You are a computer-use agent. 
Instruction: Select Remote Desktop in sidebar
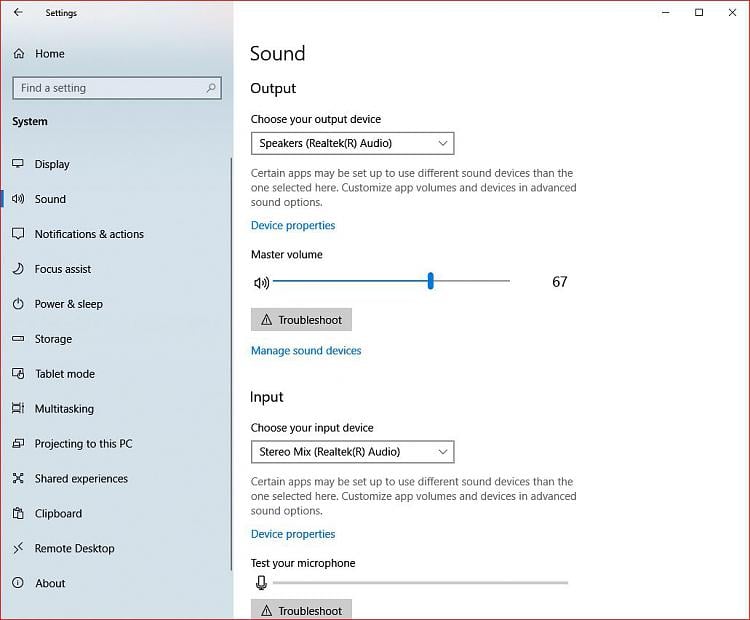click(x=74, y=549)
